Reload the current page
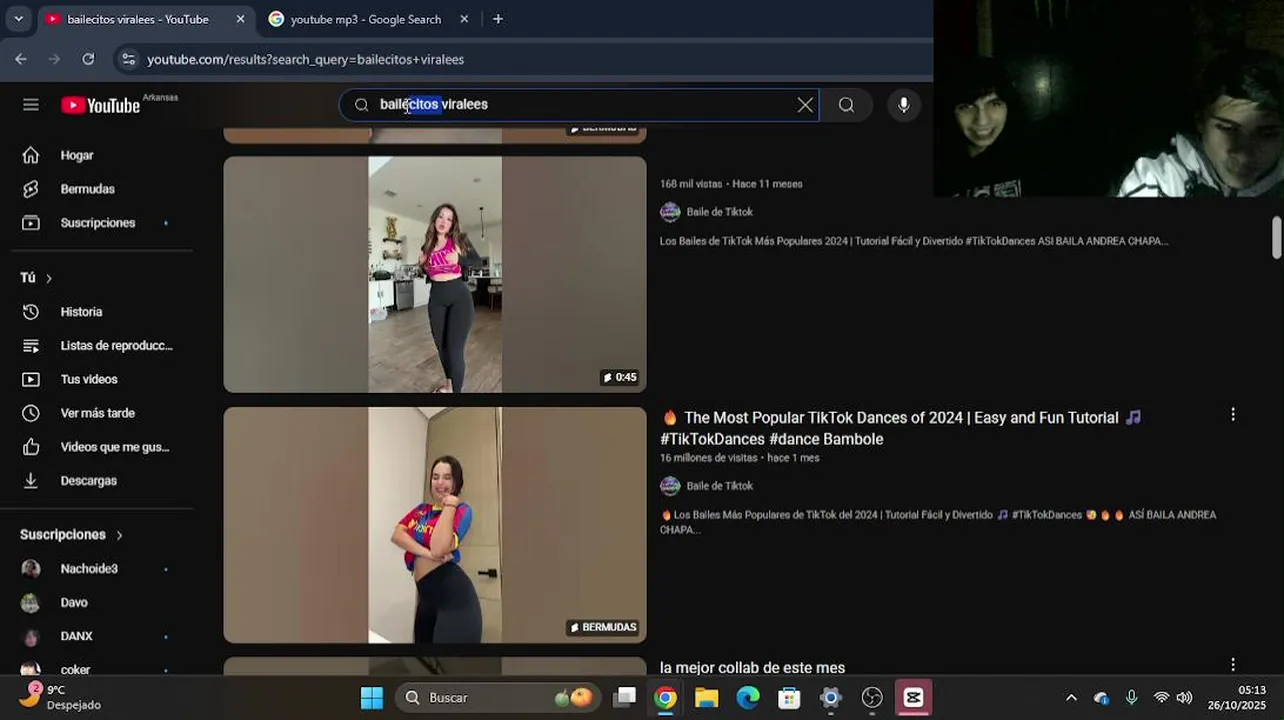This screenshot has width=1284, height=720. [x=88, y=59]
